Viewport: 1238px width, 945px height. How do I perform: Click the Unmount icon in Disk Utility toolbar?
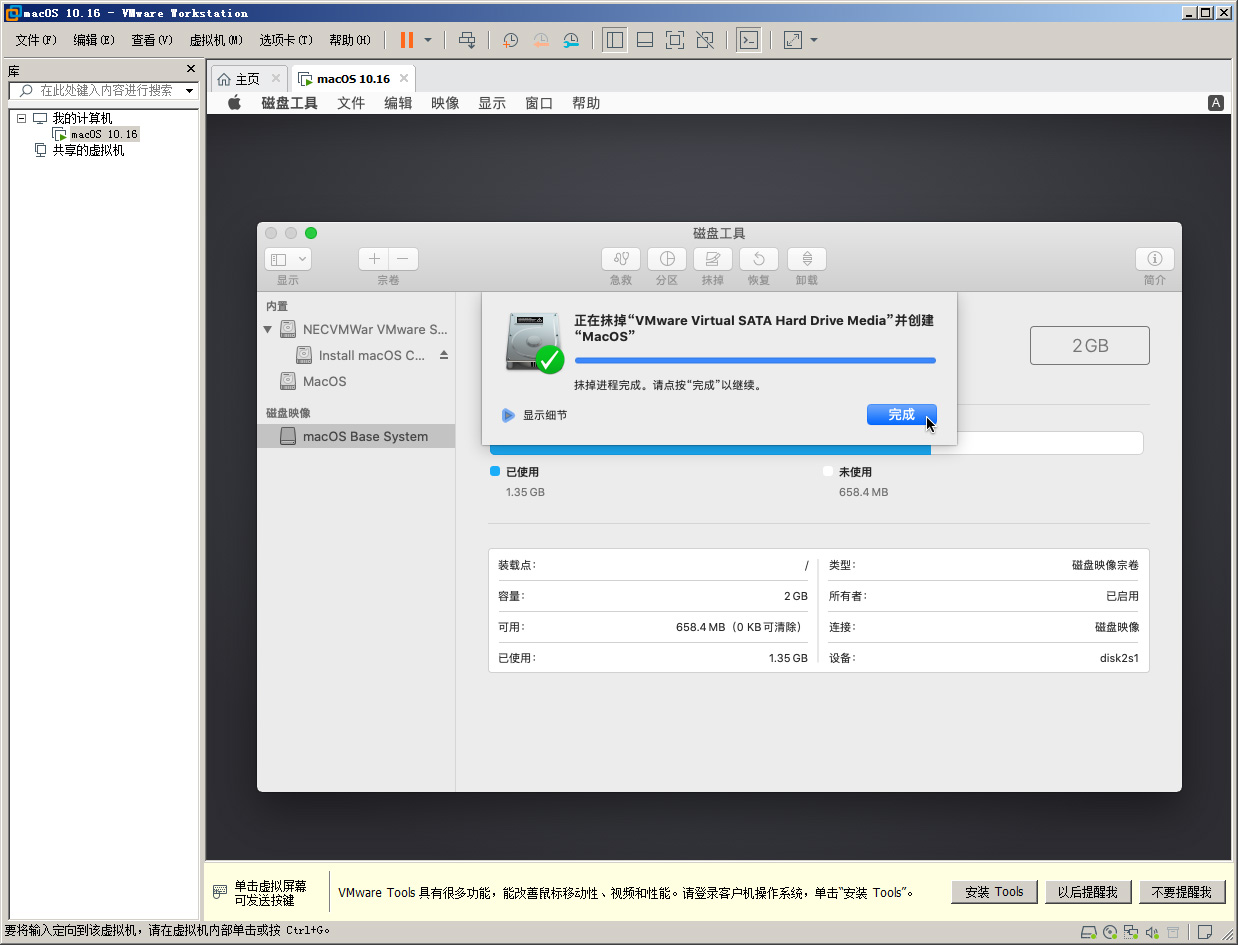pyautogui.click(x=807, y=259)
